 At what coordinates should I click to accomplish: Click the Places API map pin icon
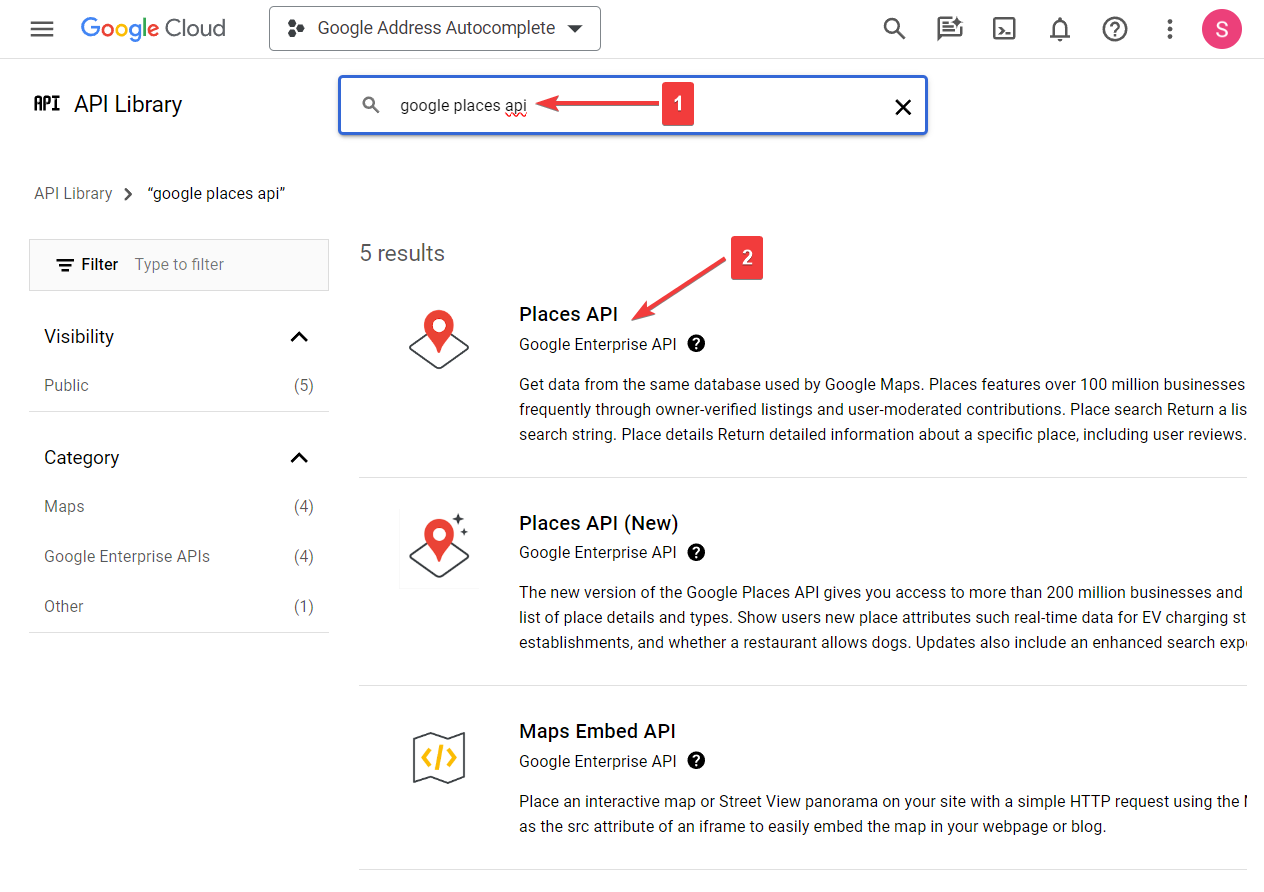coord(439,339)
